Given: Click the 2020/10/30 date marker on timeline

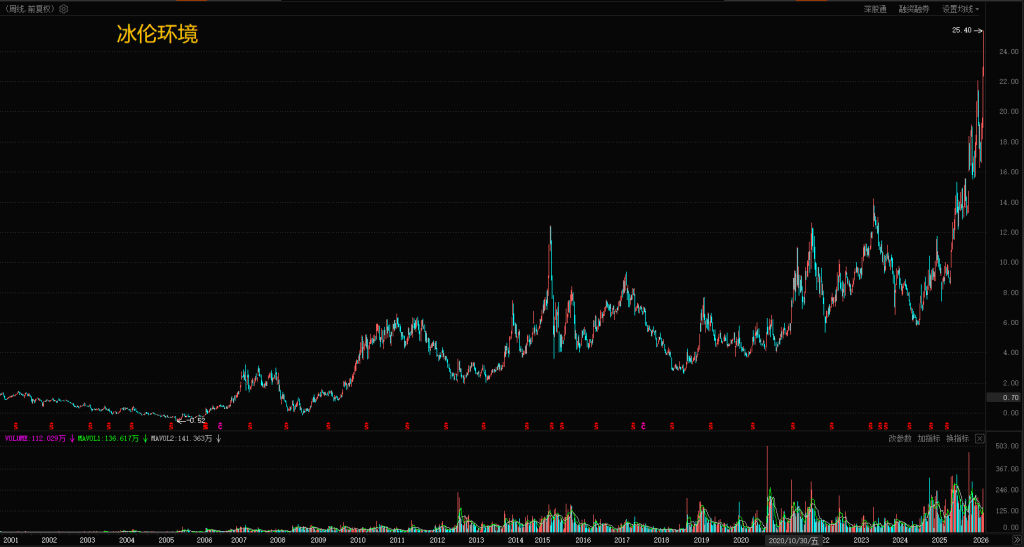Looking at the screenshot, I should tap(793, 540).
